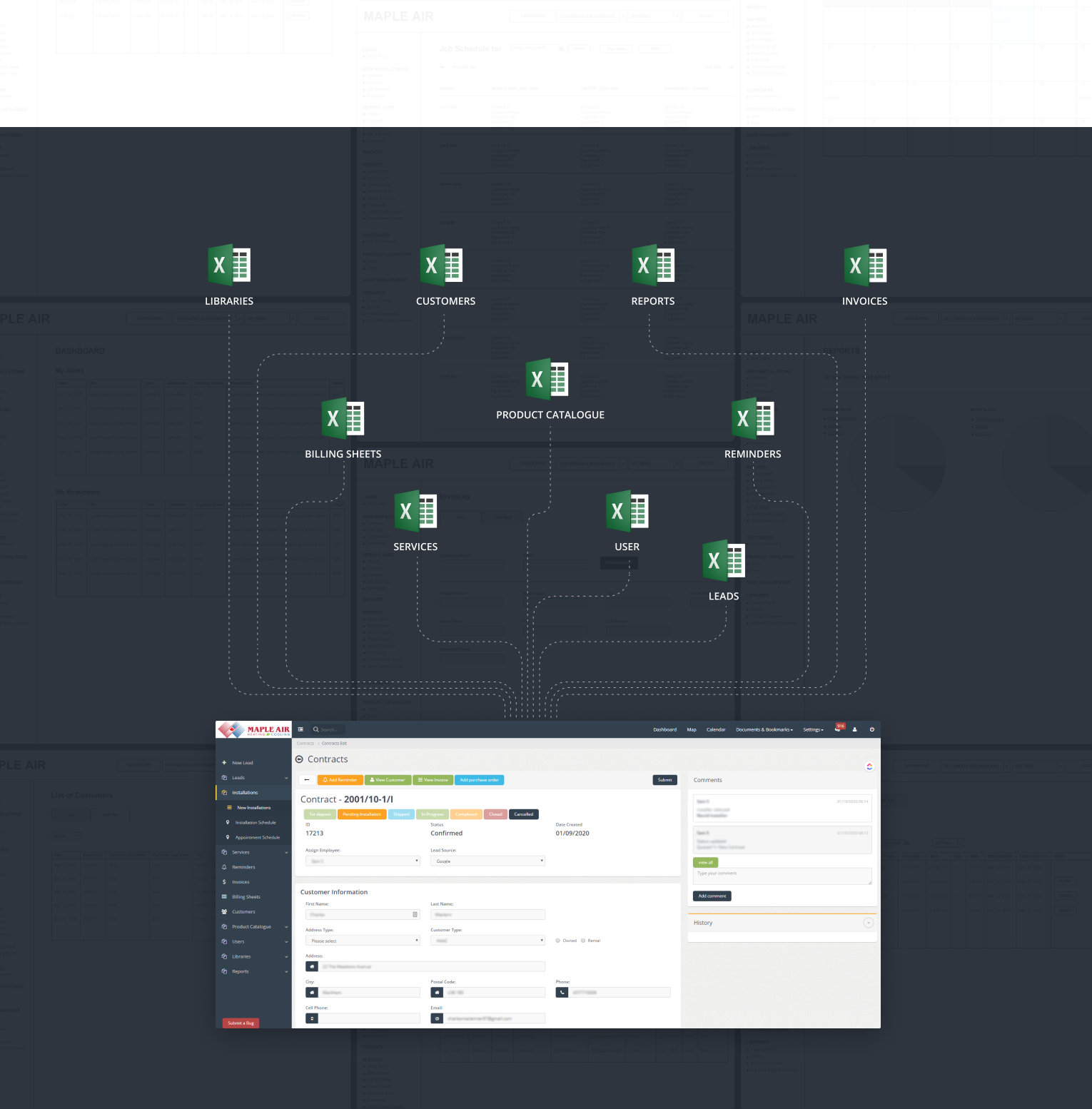Image resolution: width=1092 pixels, height=1109 pixels.
Task: Expand the Reports sidebar submenu
Action: pos(286,972)
